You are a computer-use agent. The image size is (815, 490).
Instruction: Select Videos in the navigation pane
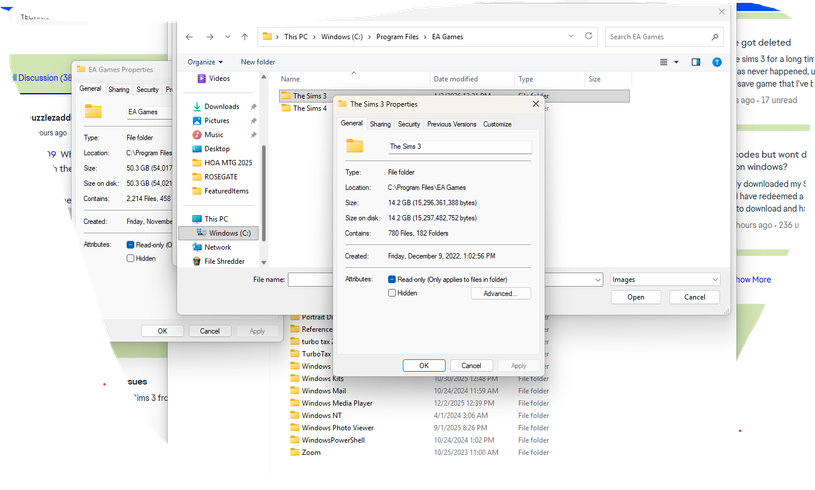219,78
